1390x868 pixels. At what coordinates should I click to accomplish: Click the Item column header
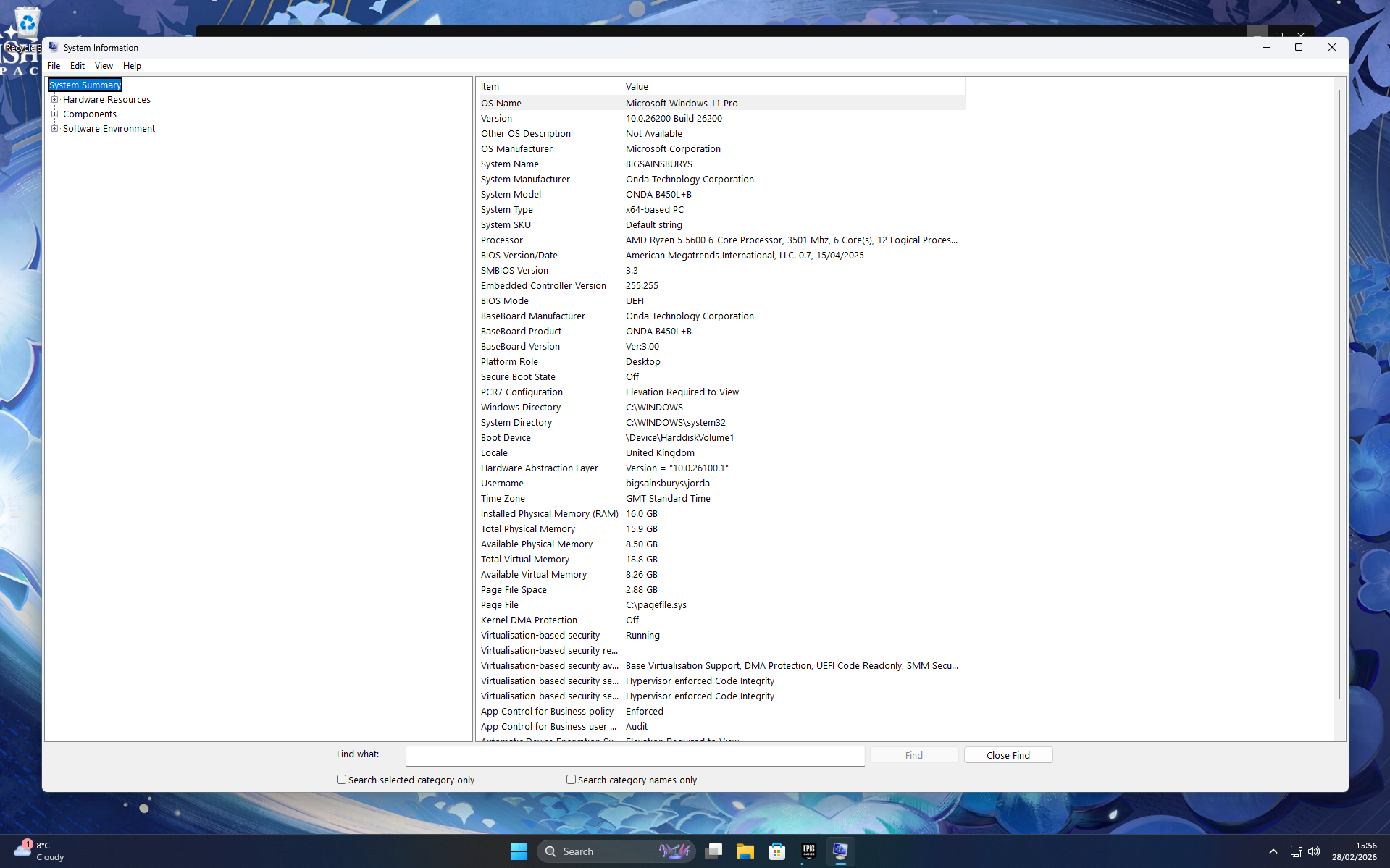549,87
